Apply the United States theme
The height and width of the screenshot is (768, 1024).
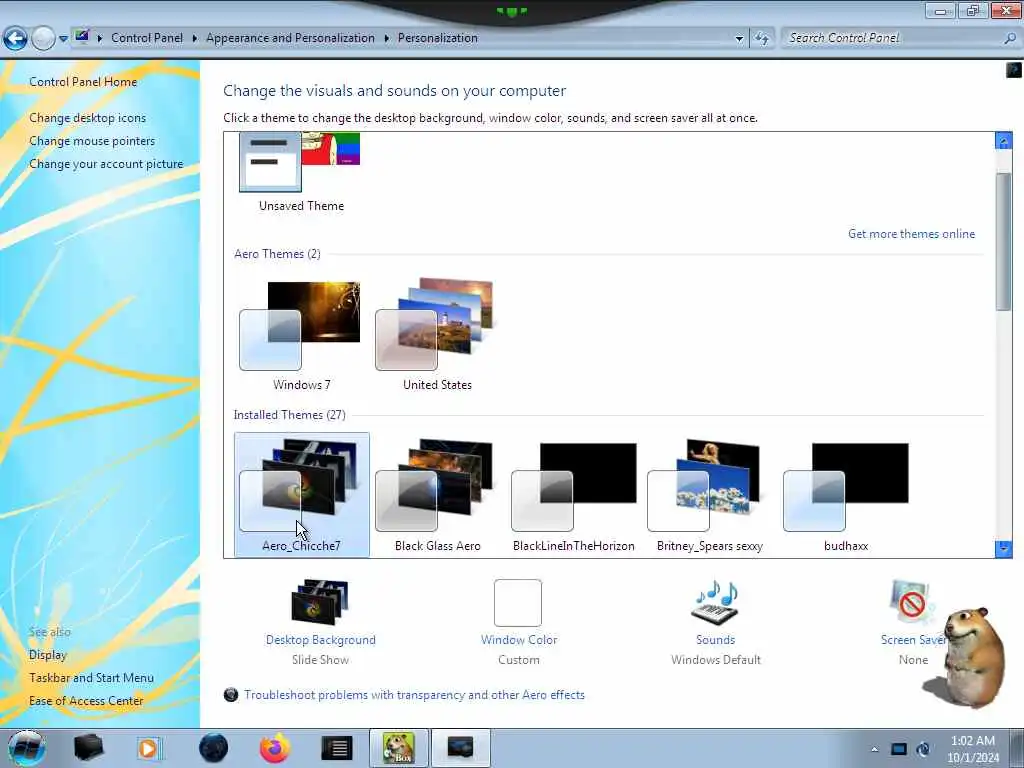point(437,335)
